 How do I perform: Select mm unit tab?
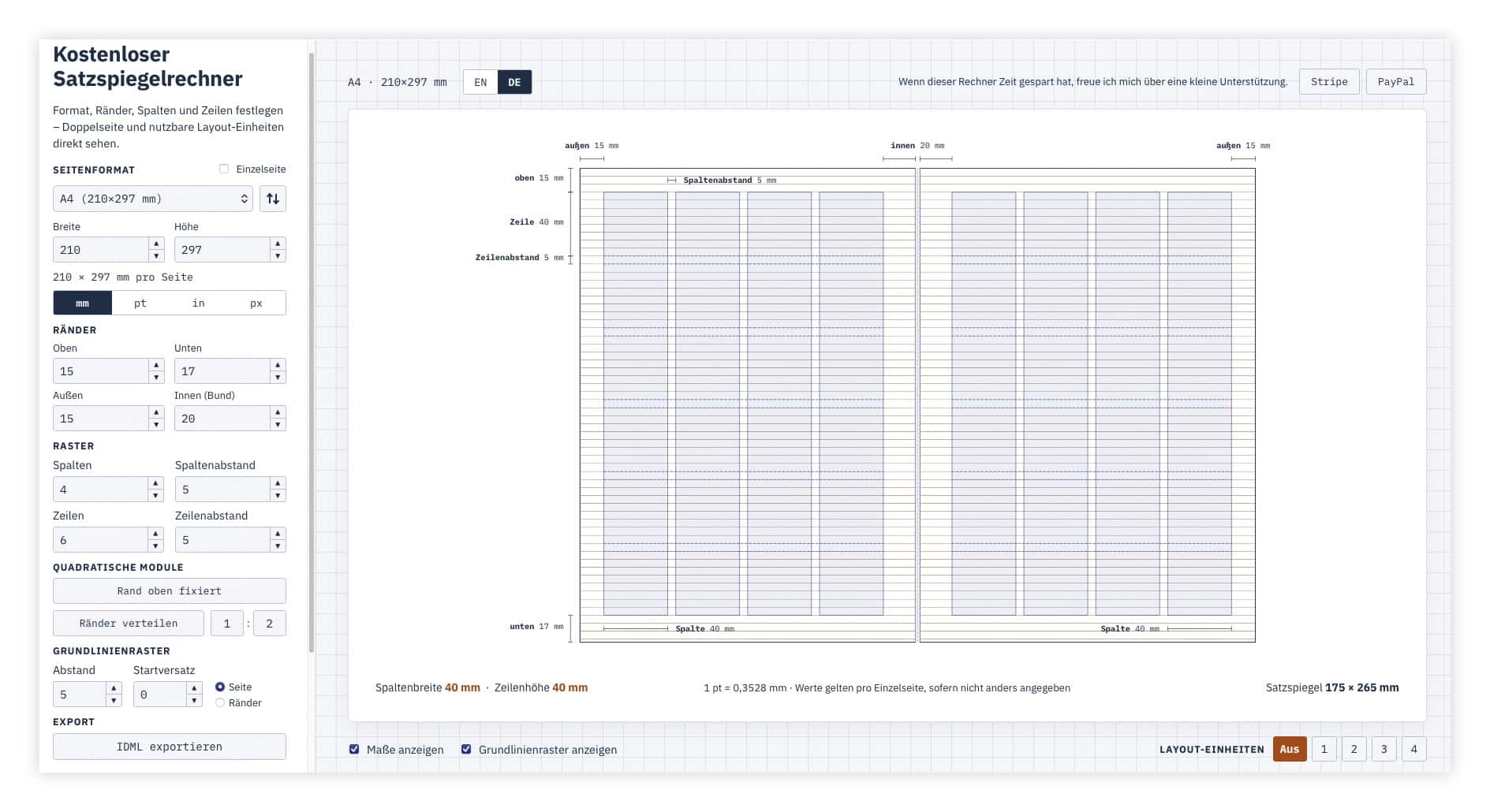(82, 303)
